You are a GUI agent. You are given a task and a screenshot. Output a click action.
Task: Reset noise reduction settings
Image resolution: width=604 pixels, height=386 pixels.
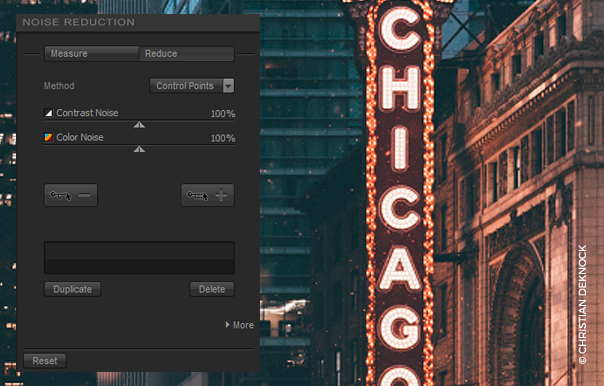(x=45, y=361)
